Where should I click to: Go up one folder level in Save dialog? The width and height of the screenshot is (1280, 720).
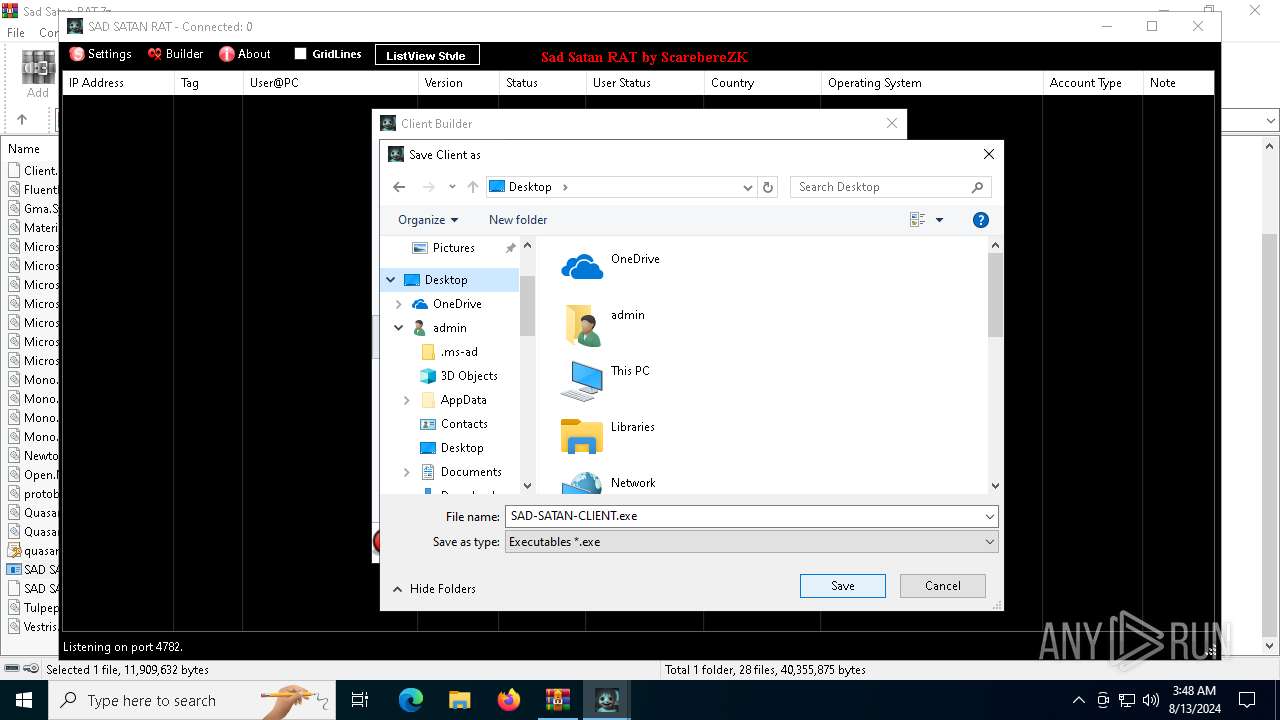473,187
